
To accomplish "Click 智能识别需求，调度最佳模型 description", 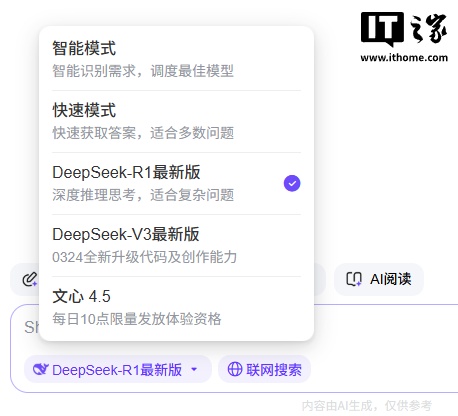I will (143, 71).
